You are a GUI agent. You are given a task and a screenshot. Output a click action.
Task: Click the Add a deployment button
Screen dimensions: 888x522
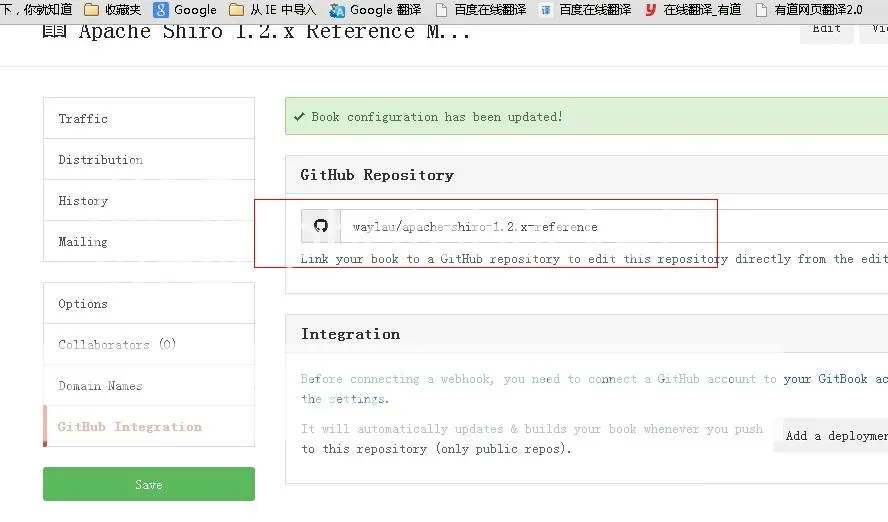(x=831, y=435)
